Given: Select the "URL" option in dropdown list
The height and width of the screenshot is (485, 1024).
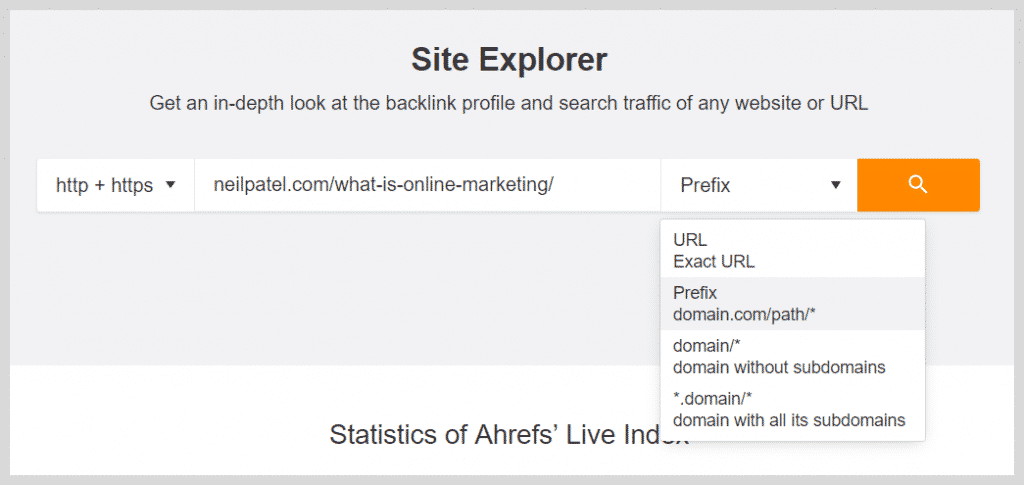Looking at the screenshot, I should point(690,240).
